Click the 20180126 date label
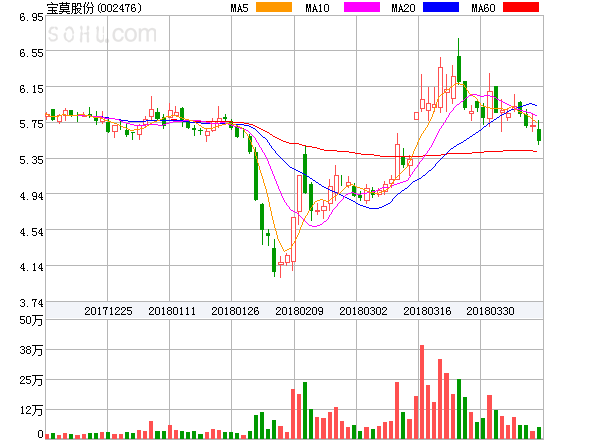Viewport: 600px width, 440px height. click(235, 311)
